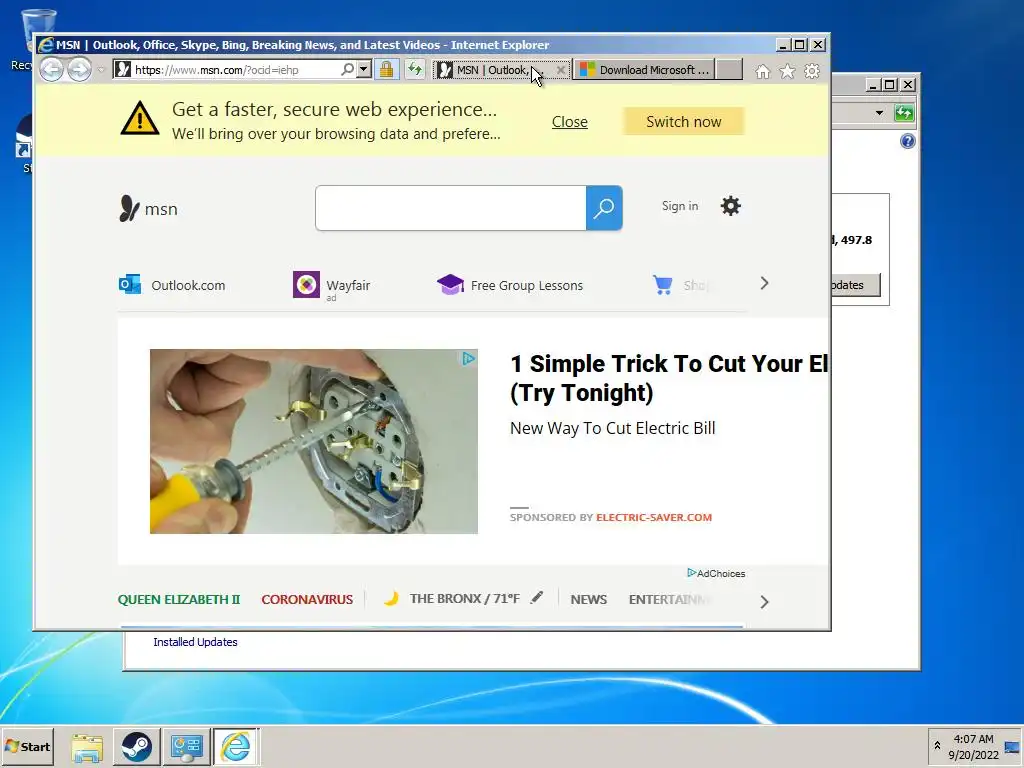Image resolution: width=1024 pixels, height=768 pixels.
Task: Refresh the page with the green arrows icon
Action: (x=415, y=69)
